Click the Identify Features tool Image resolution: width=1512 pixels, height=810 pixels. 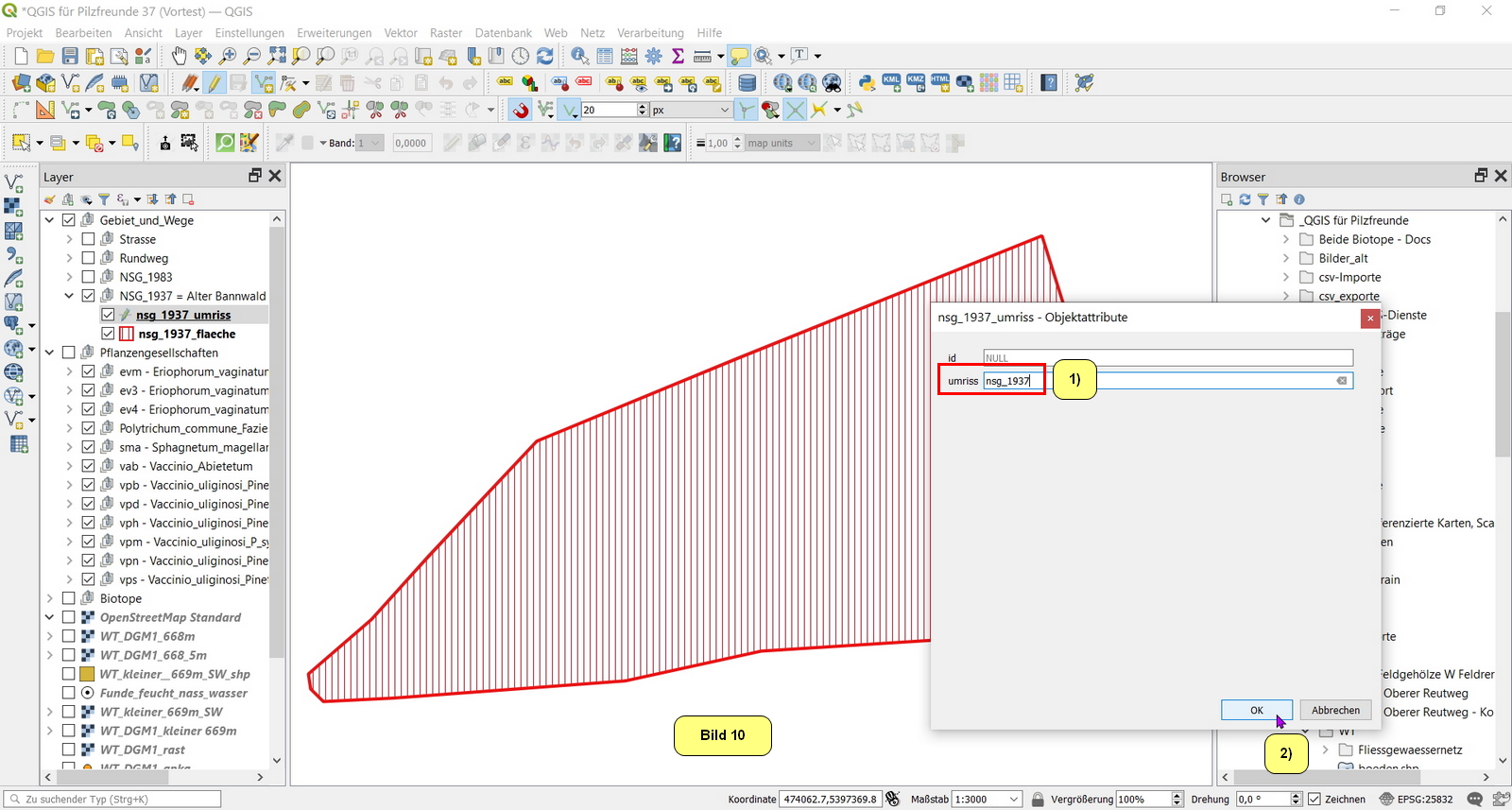579,57
